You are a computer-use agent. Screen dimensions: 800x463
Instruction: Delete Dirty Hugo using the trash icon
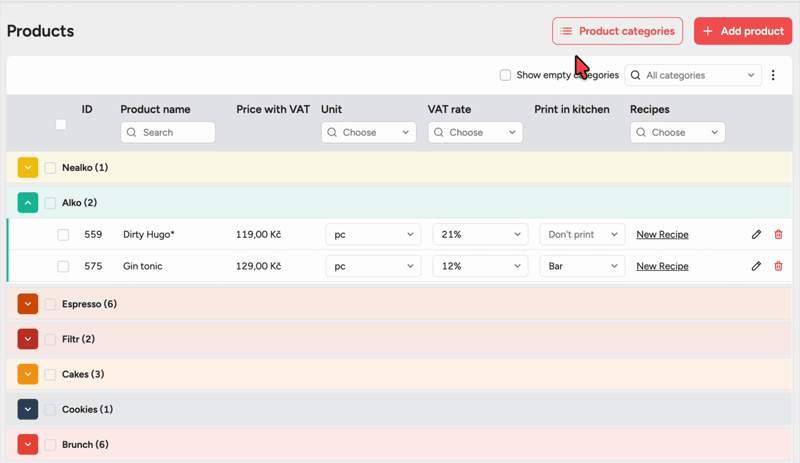click(x=778, y=234)
